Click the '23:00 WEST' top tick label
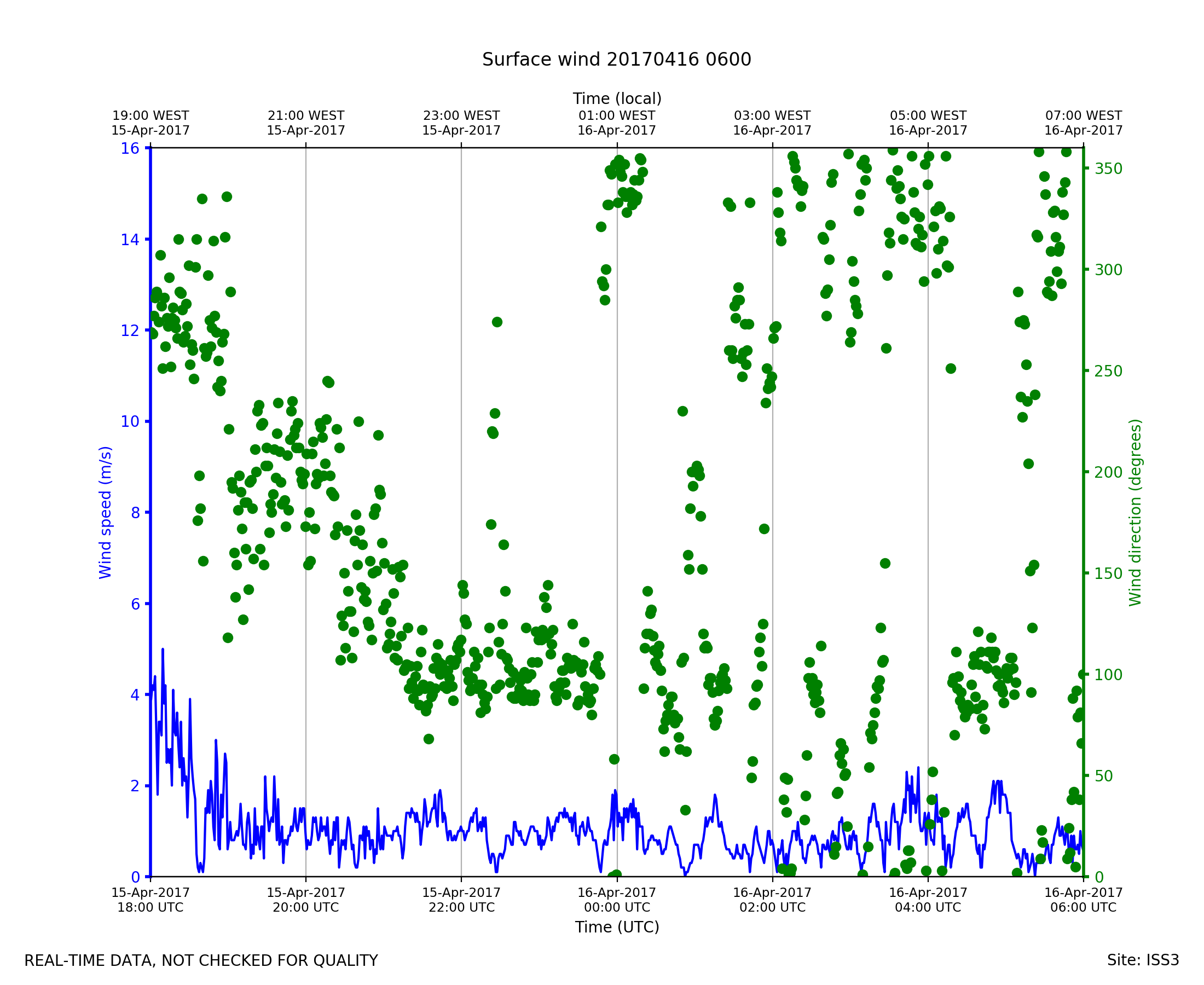 (x=461, y=116)
